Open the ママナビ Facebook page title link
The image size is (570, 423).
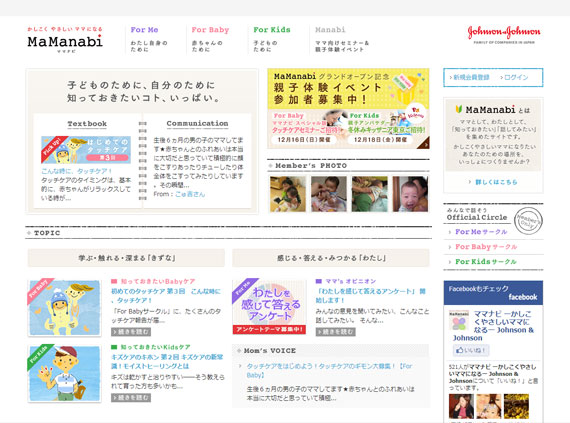pos(493,326)
